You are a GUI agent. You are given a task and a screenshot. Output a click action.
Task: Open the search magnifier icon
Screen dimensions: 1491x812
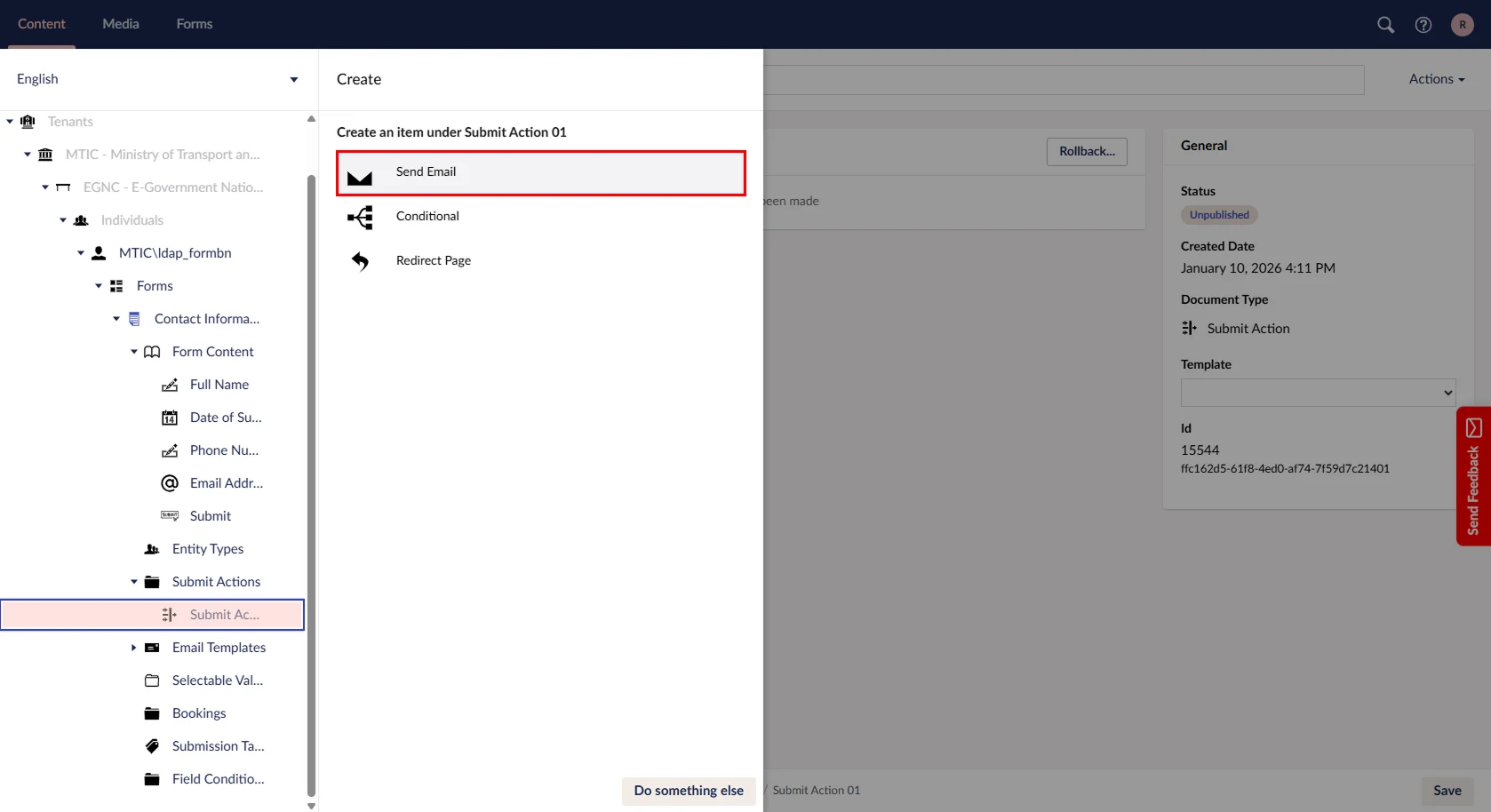(x=1385, y=25)
